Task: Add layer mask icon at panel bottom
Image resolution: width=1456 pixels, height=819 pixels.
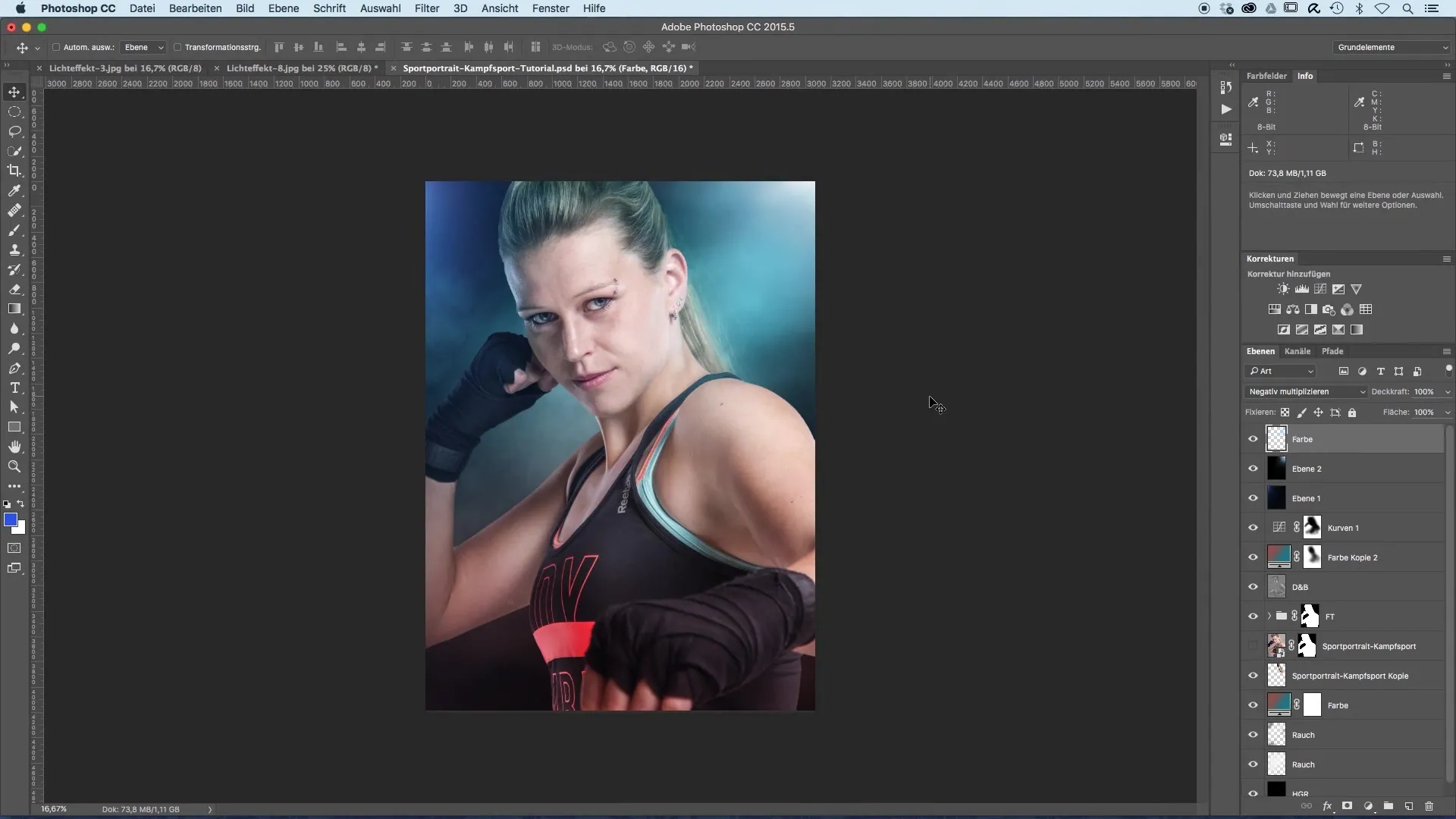Action: [x=1348, y=806]
